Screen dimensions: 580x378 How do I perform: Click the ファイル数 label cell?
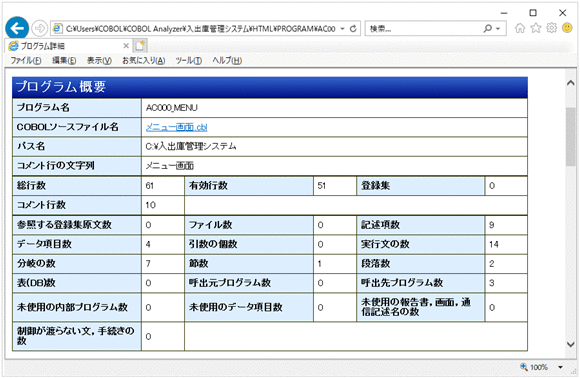pos(249,225)
